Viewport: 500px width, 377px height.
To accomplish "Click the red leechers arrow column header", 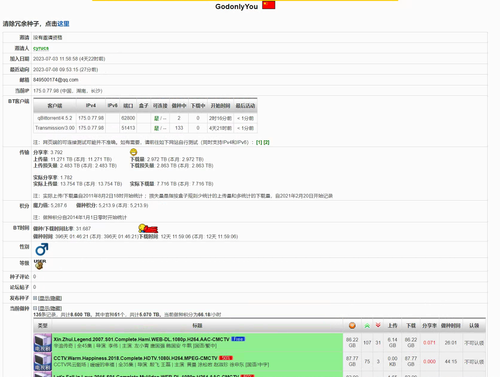I will pyautogui.click(x=378, y=325).
